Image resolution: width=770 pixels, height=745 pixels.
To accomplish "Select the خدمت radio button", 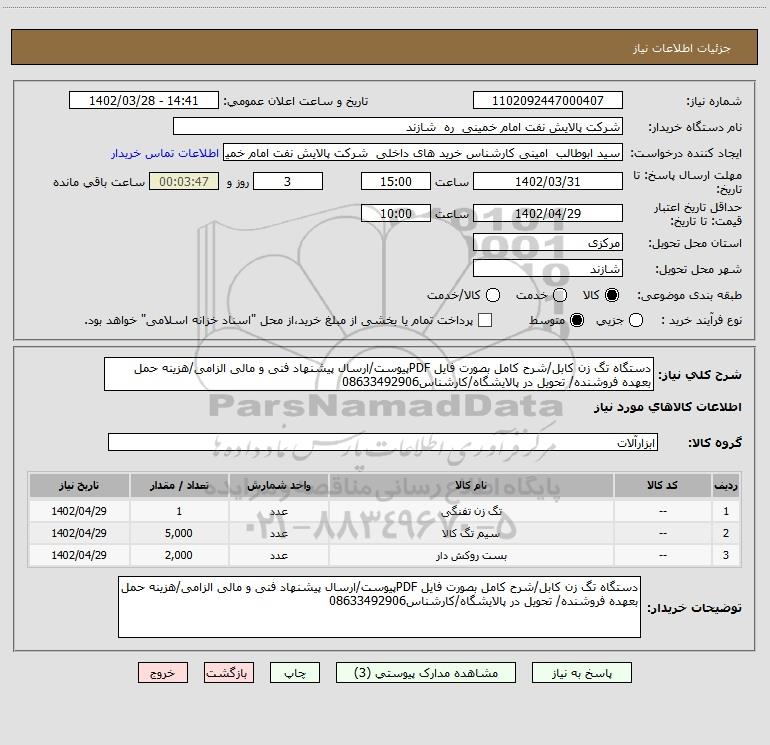I will click(560, 295).
